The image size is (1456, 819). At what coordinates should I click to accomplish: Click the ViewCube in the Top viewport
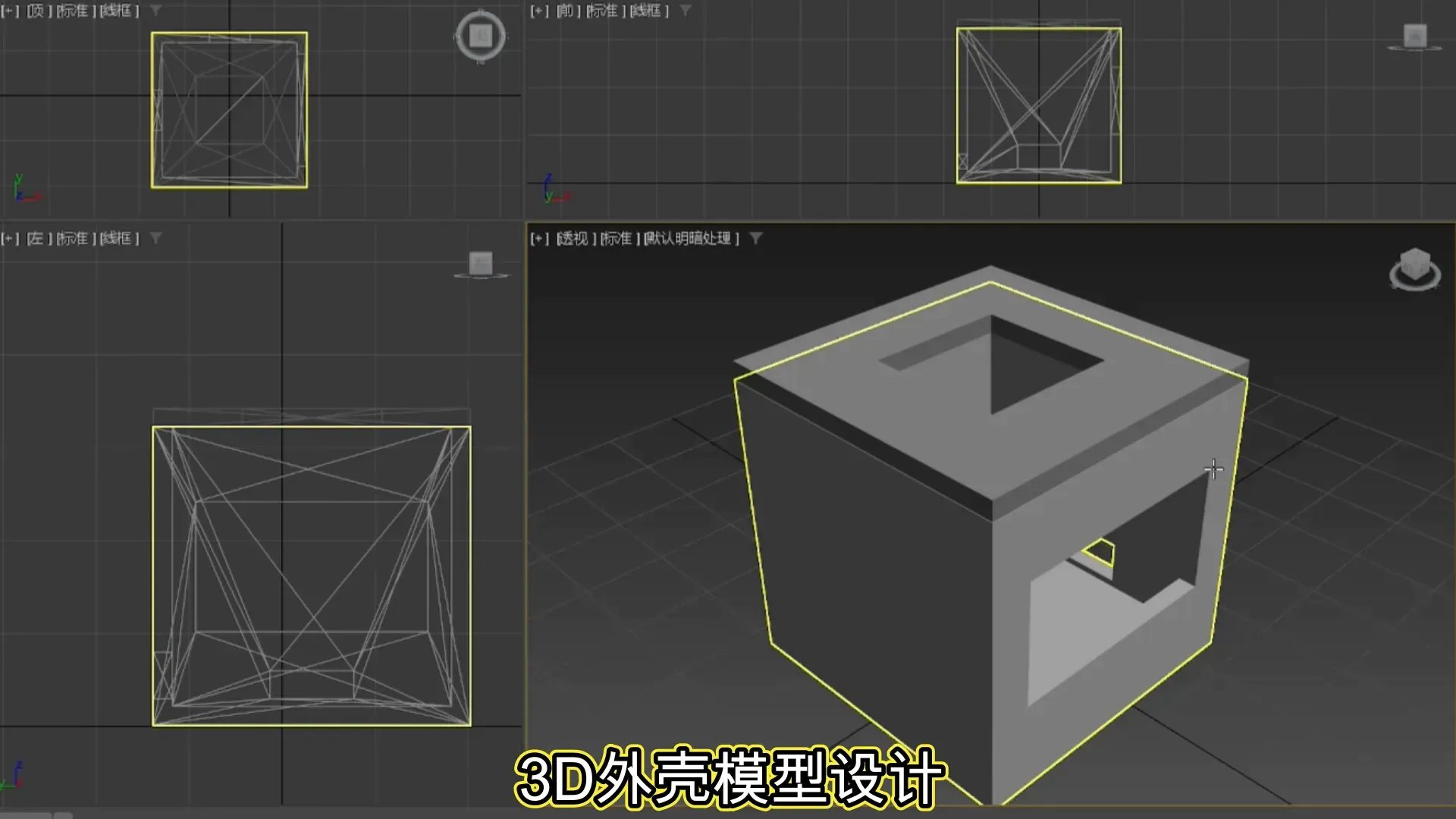pyautogui.click(x=481, y=36)
